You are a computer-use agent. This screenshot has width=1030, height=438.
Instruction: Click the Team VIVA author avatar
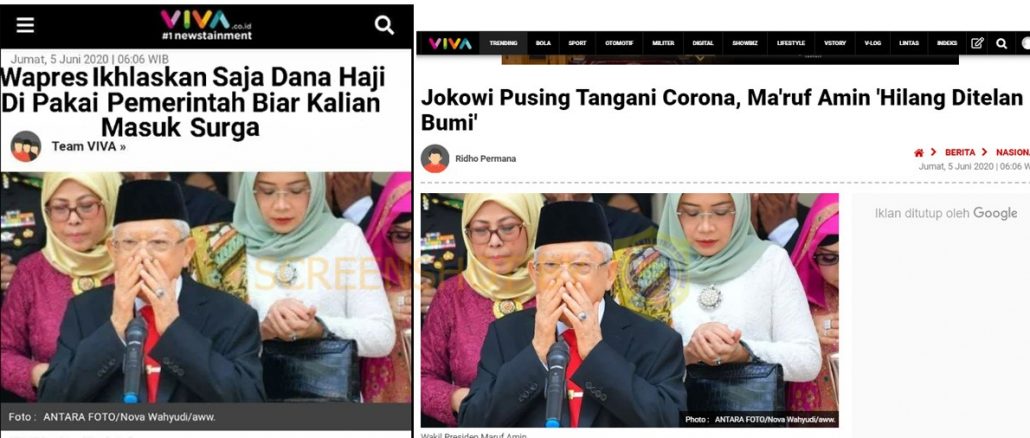pos(26,146)
